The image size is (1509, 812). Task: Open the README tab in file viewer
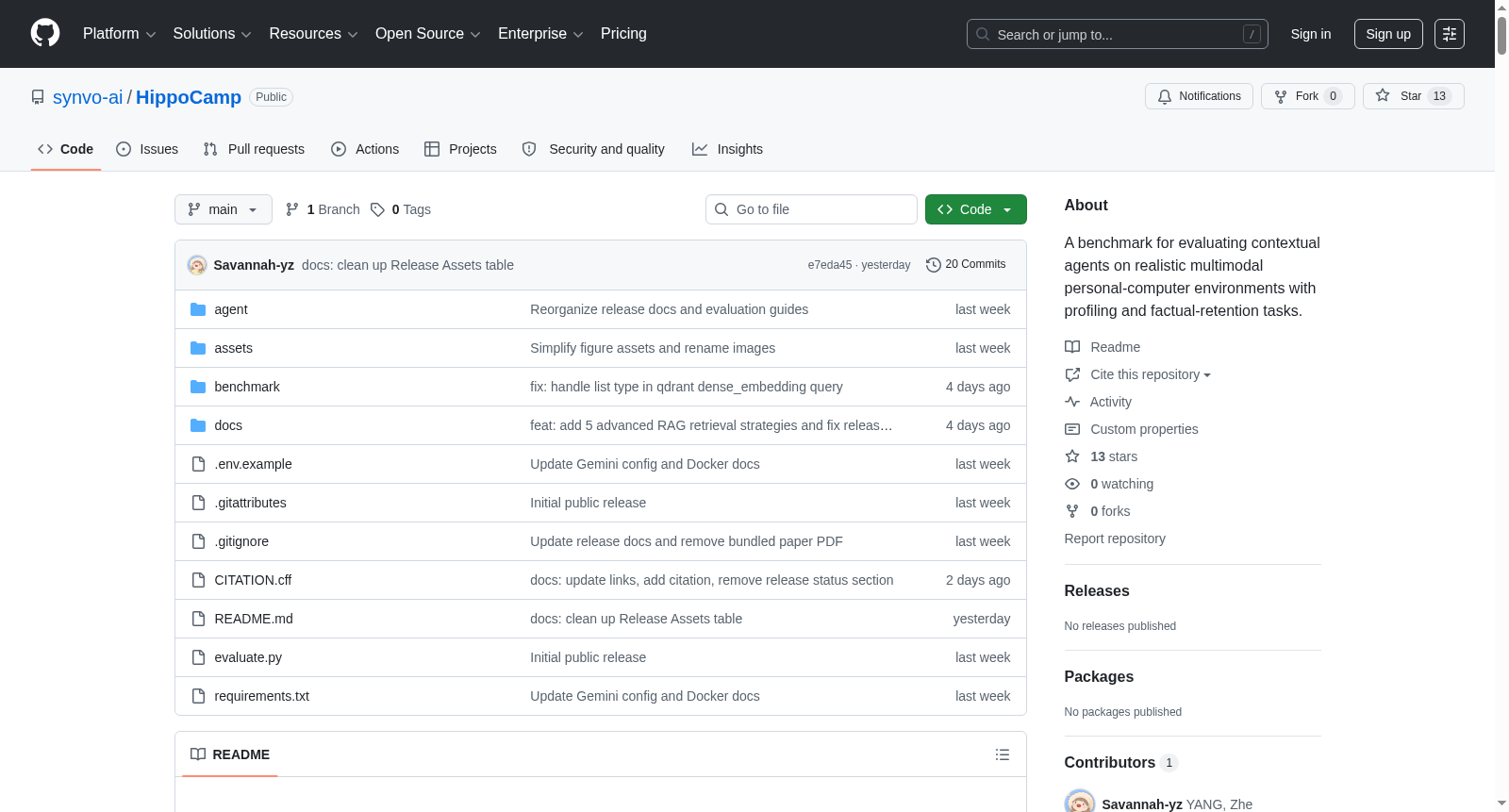[230, 754]
